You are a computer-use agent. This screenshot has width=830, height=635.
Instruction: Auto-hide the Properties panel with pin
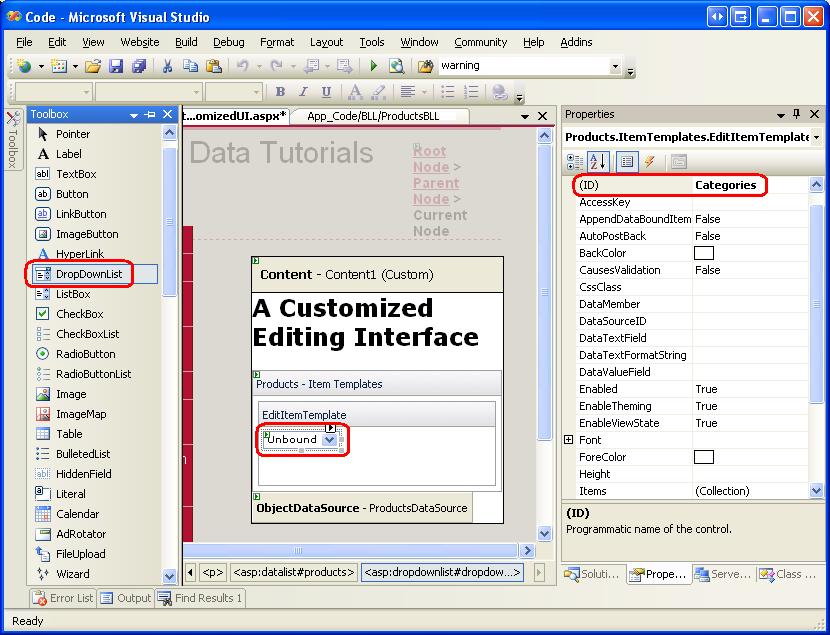(796, 114)
